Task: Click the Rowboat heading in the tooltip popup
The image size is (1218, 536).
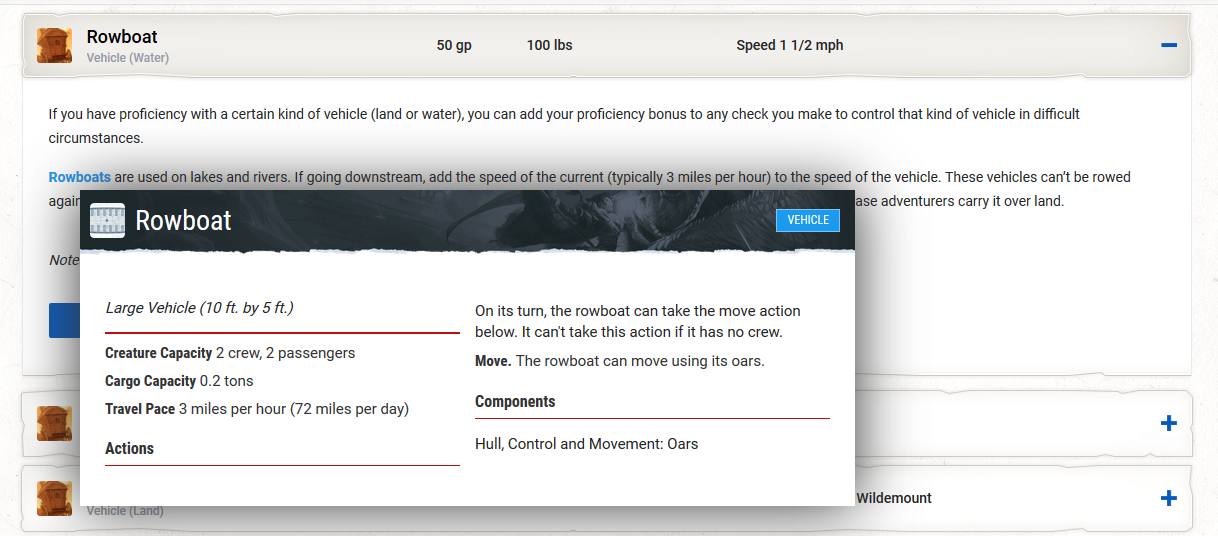Action: tap(183, 220)
